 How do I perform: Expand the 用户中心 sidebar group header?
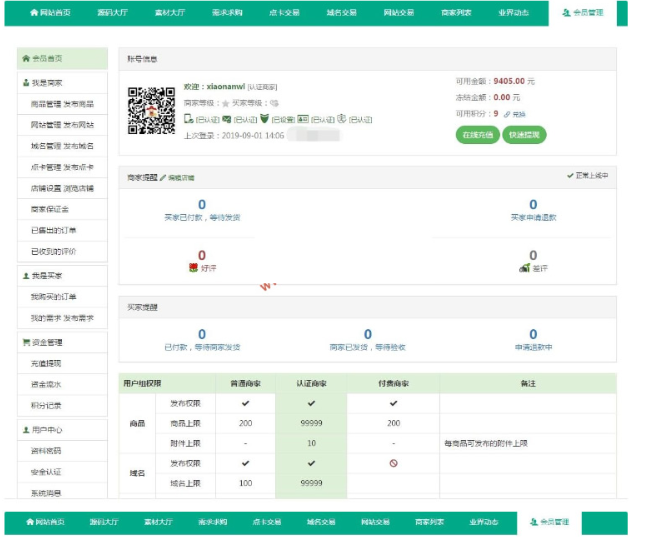coord(62,429)
